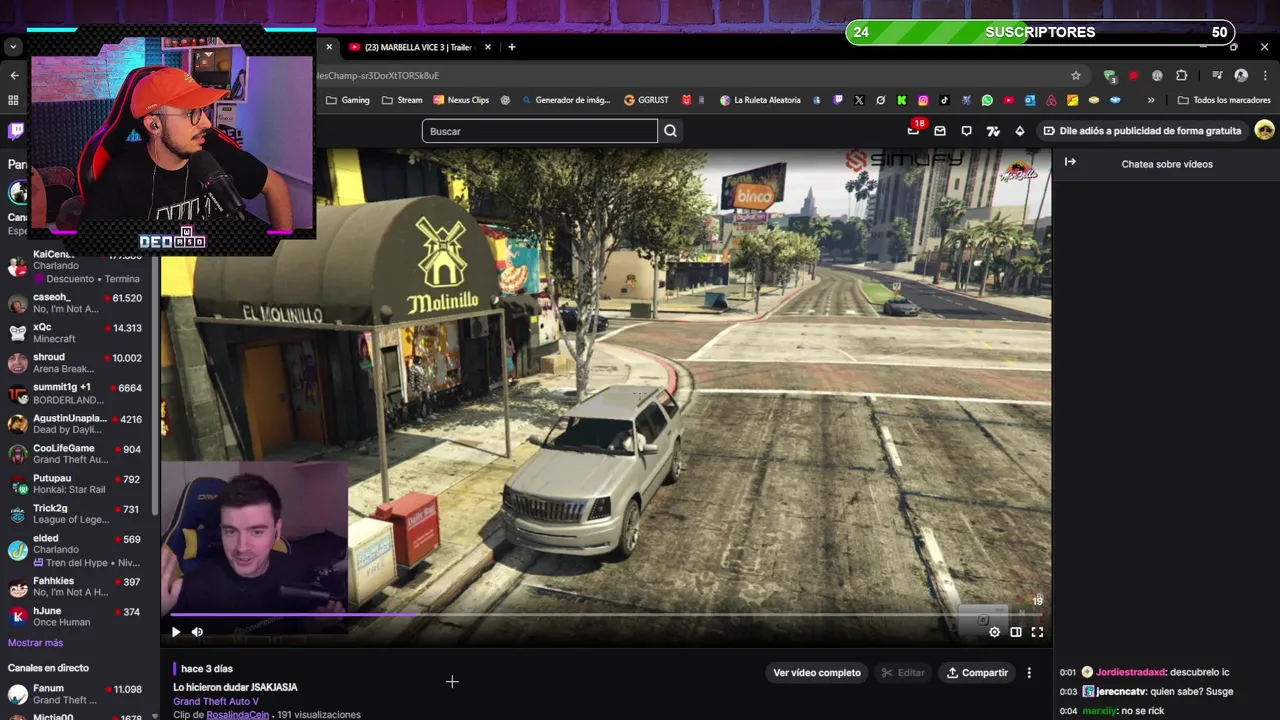
Task: Open Chrome profile avatar in toolbar
Action: (1241, 75)
